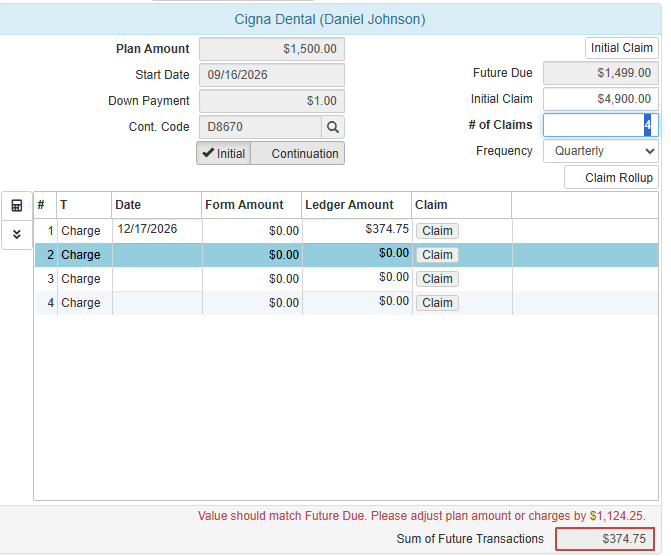Click the Down Payment $1.00 field
The width and height of the screenshot is (671, 556).
(x=272, y=101)
